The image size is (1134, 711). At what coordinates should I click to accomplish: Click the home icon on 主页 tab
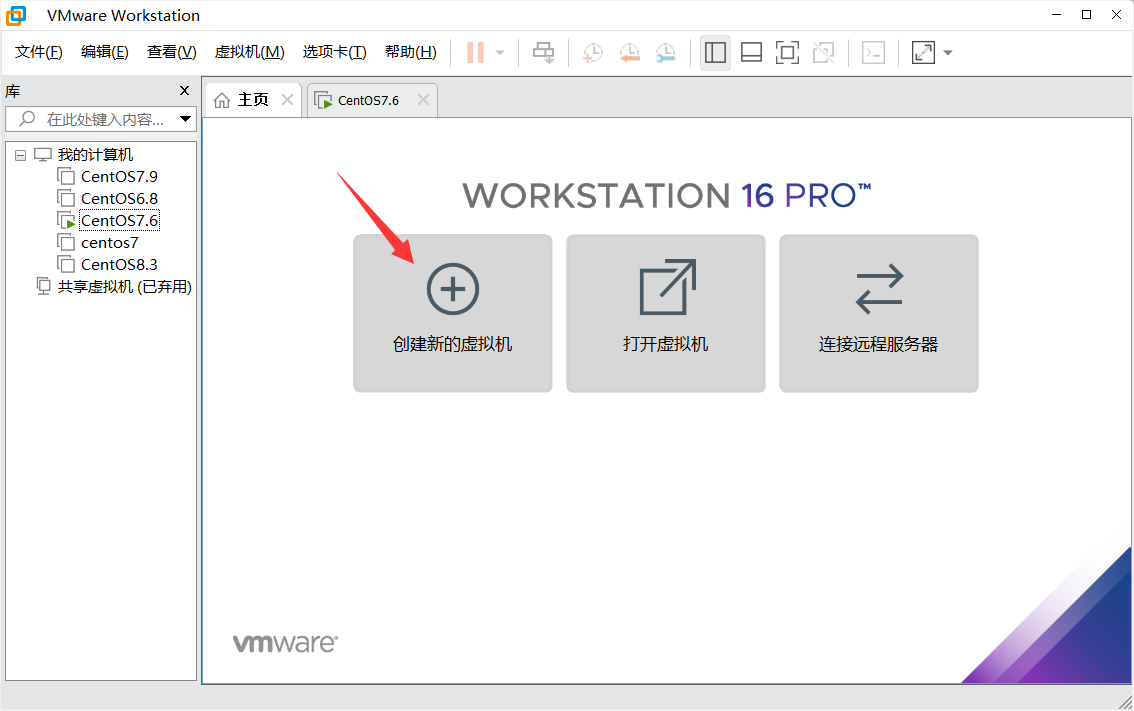coord(223,100)
